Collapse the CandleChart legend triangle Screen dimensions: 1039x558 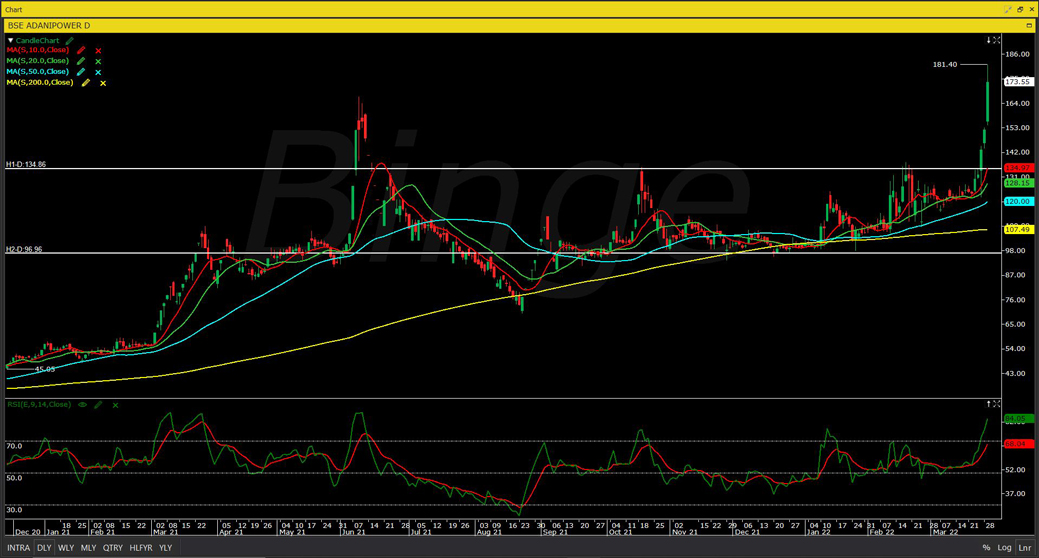tap(10, 40)
